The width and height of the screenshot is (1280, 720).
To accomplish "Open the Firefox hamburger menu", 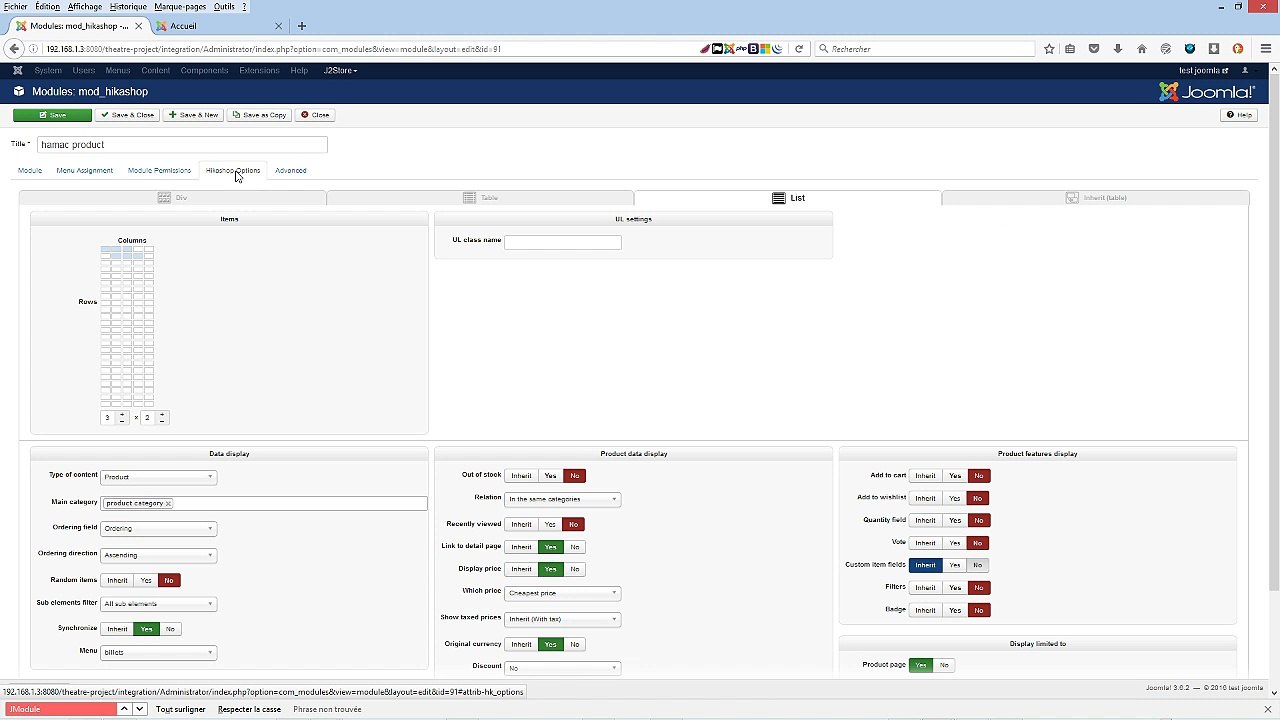I will pos(1266,49).
